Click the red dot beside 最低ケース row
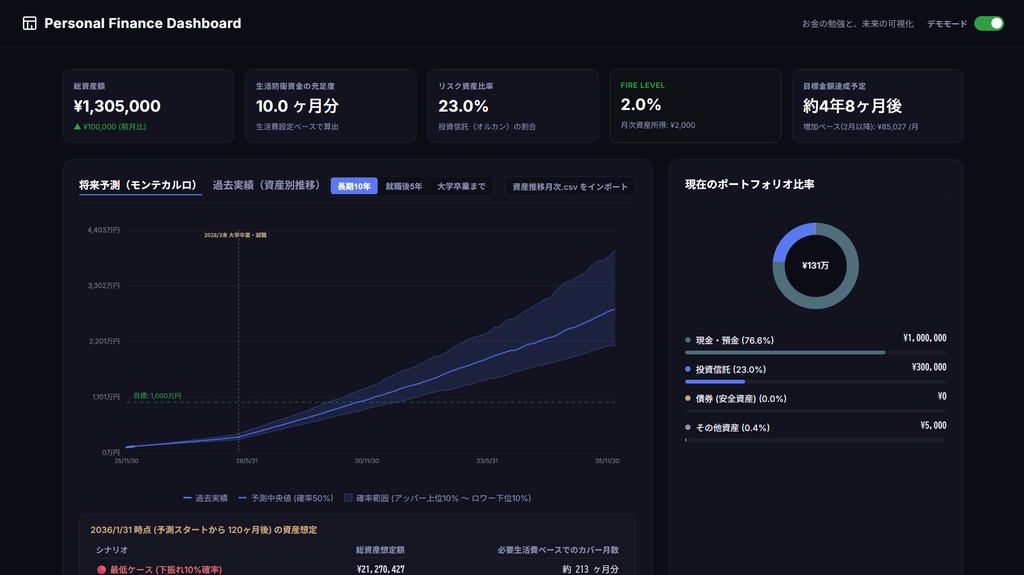This screenshot has width=1024, height=575. 101,570
